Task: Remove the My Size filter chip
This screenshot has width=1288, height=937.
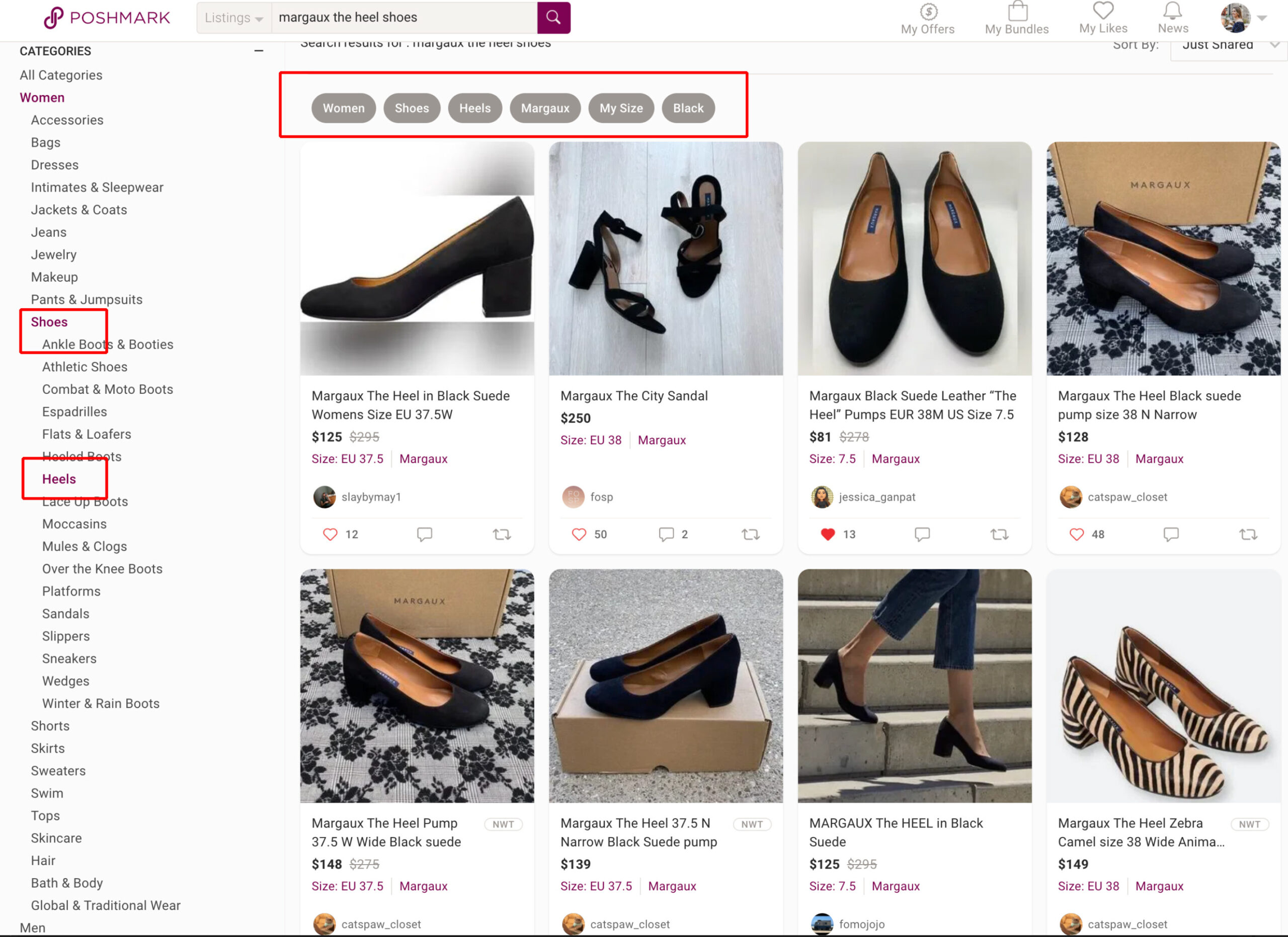Action: point(621,108)
